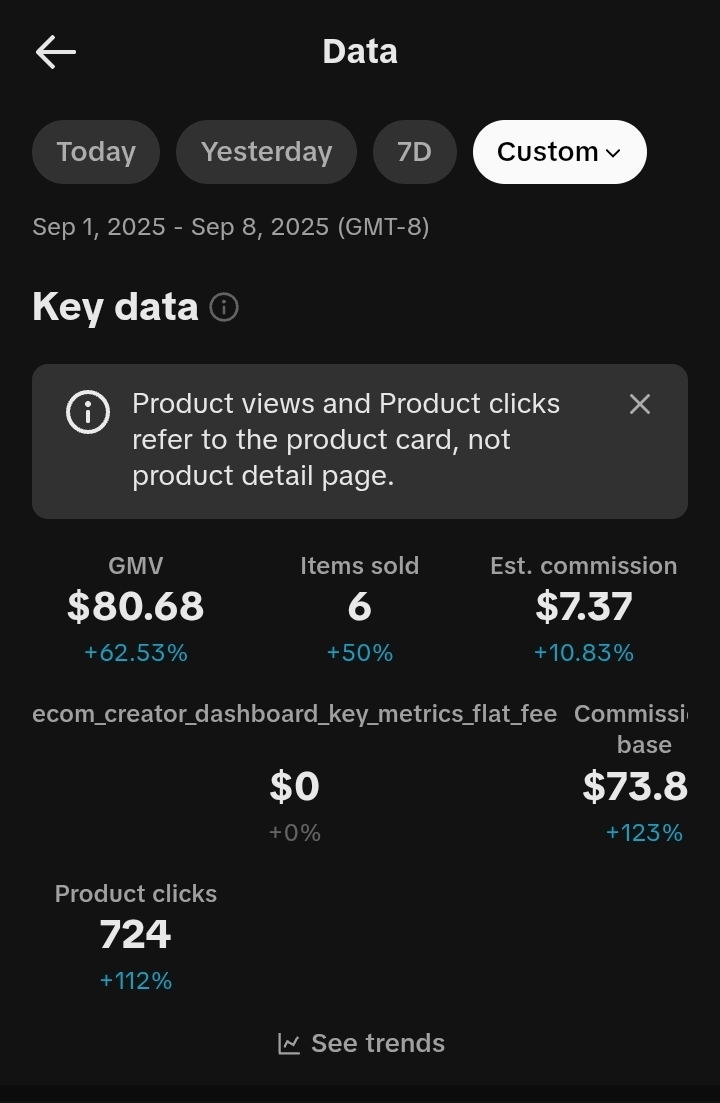Image resolution: width=720 pixels, height=1103 pixels.
Task: Switch to the 7D range
Action: (414, 152)
